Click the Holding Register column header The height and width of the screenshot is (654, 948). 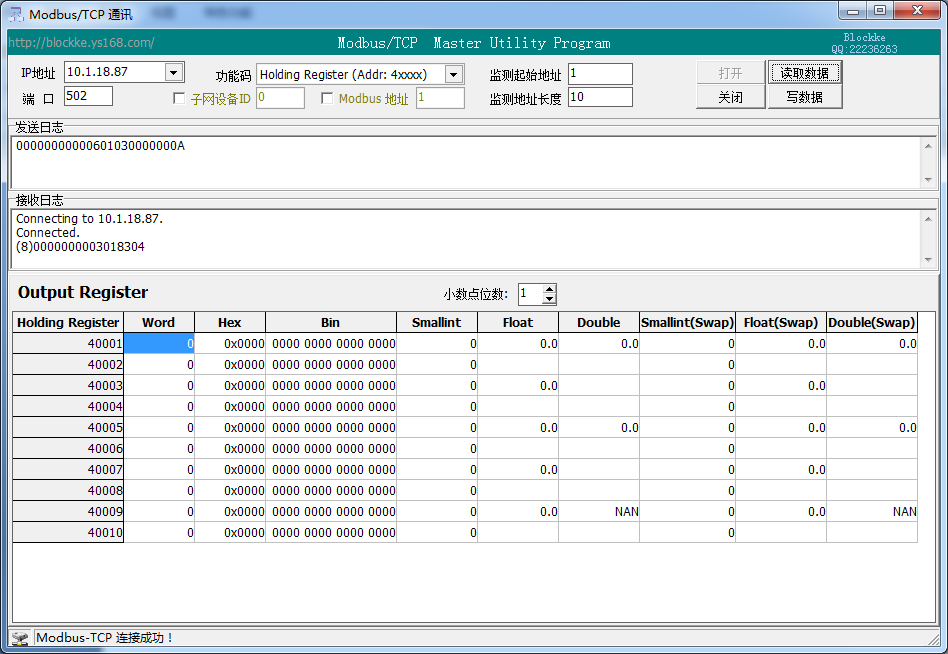pyautogui.click(x=68, y=322)
